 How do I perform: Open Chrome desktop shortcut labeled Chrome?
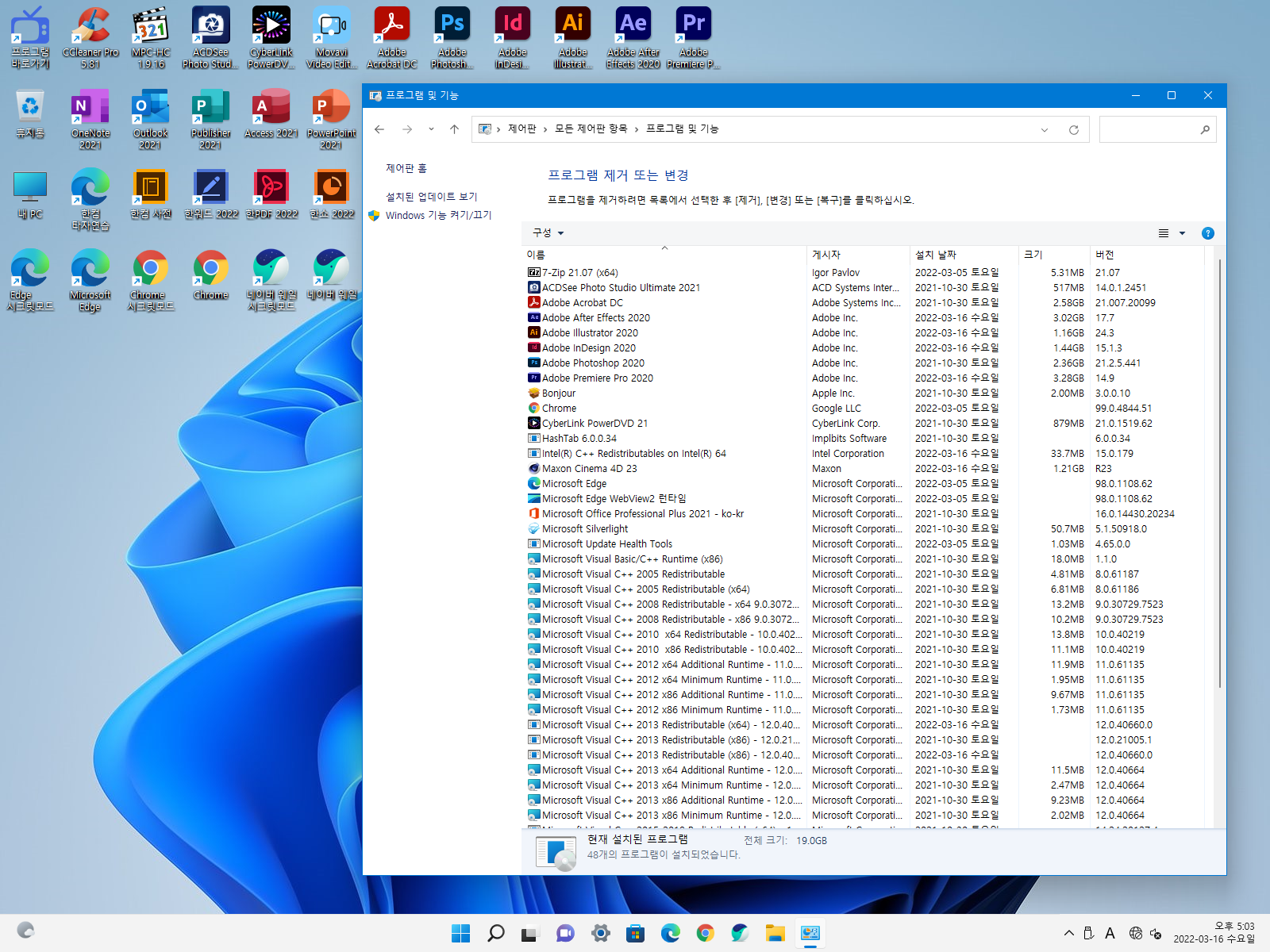(211, 276)
